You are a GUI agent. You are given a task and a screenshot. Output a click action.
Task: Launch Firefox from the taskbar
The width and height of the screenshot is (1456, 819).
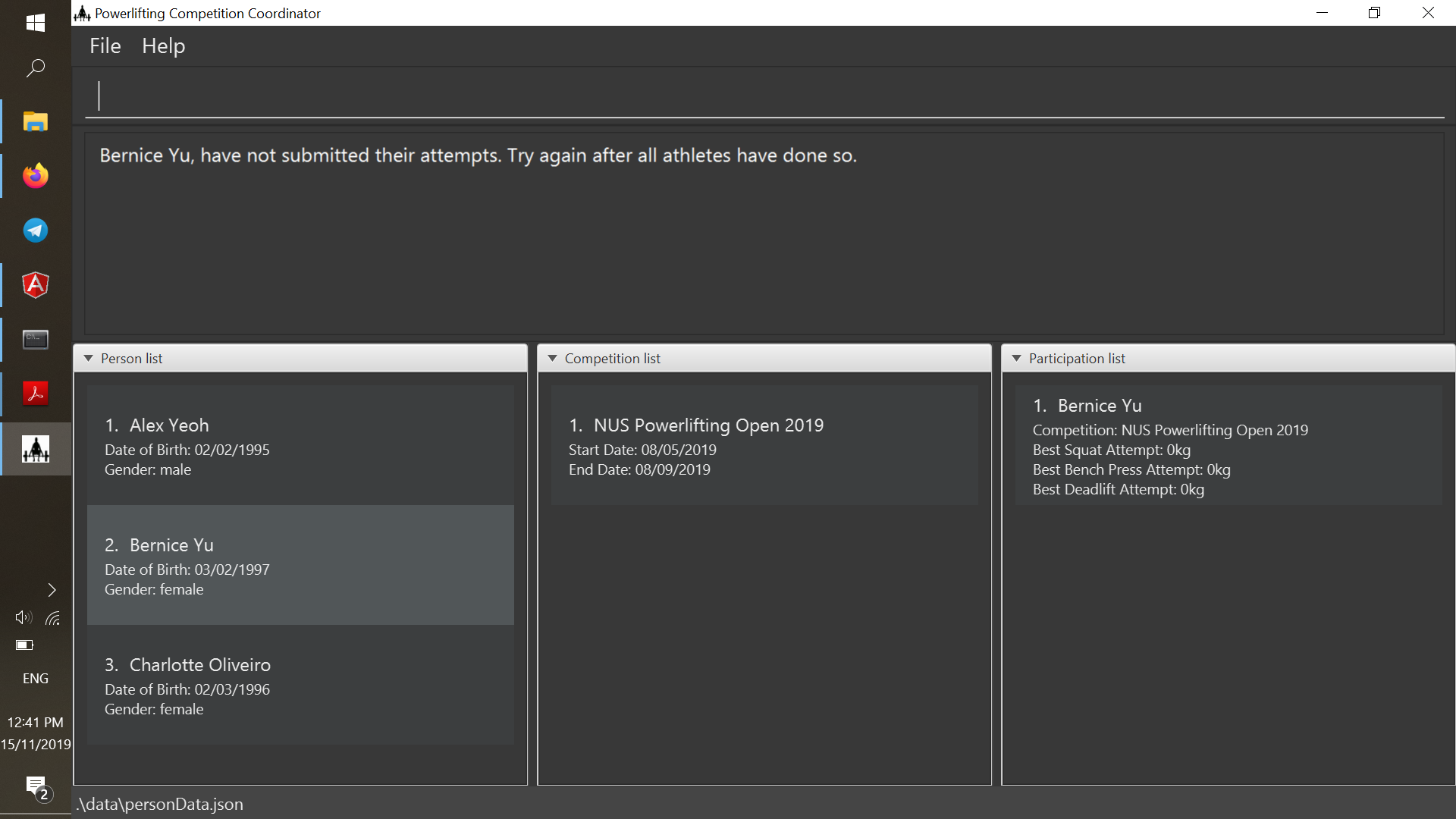35,176
